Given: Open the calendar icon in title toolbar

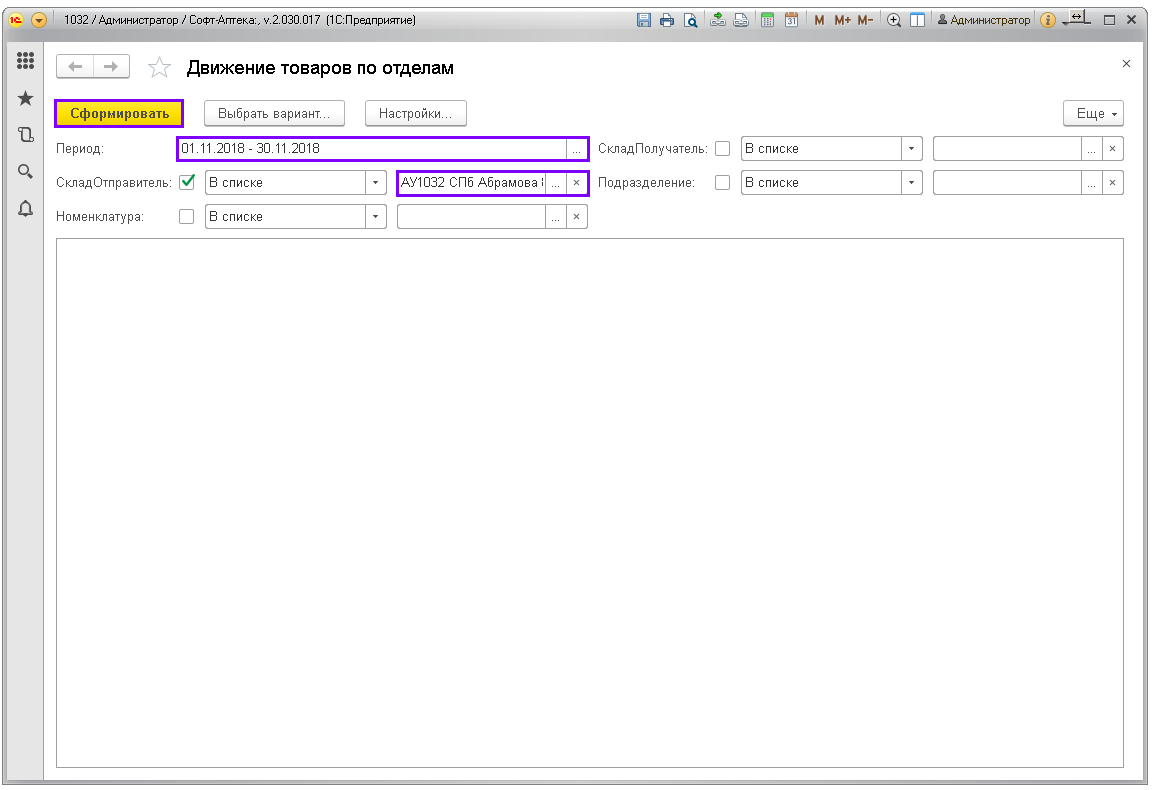Looking at the screenshot, I should [791, 20].
